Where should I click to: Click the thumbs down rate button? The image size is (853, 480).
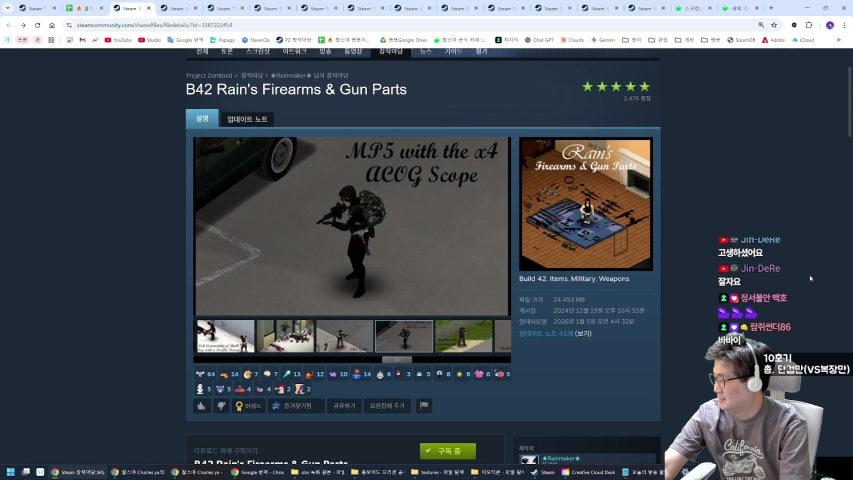pos(221,405)
